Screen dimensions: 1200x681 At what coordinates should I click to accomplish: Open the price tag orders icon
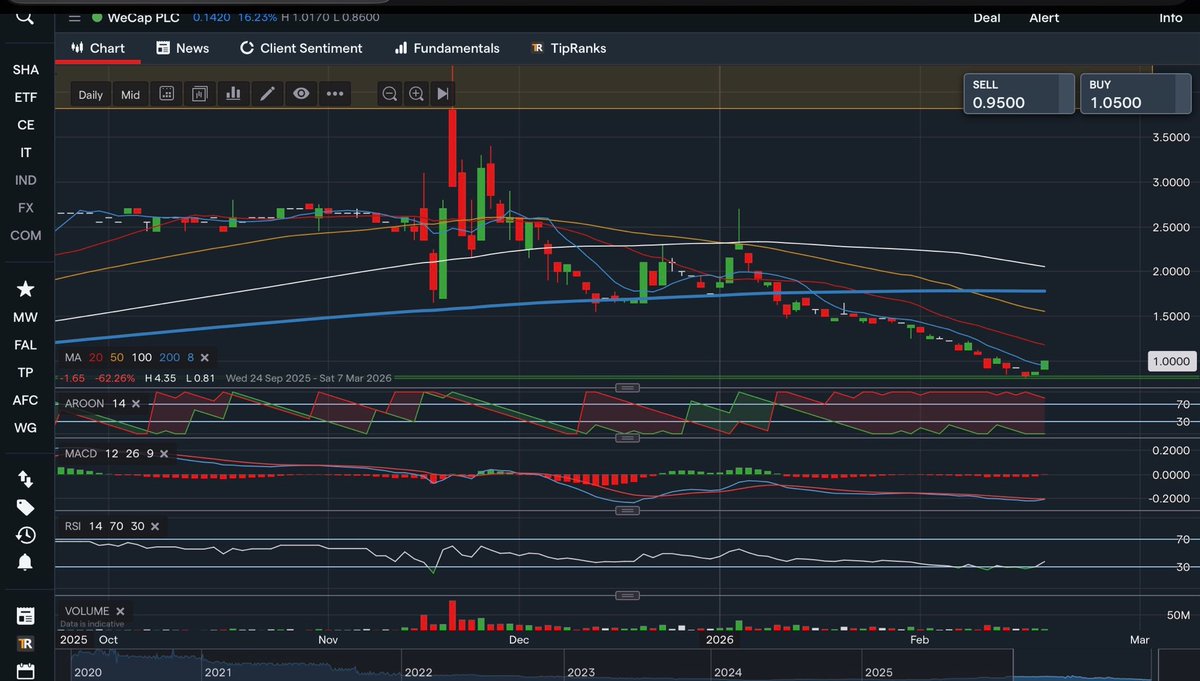(26, 507)
